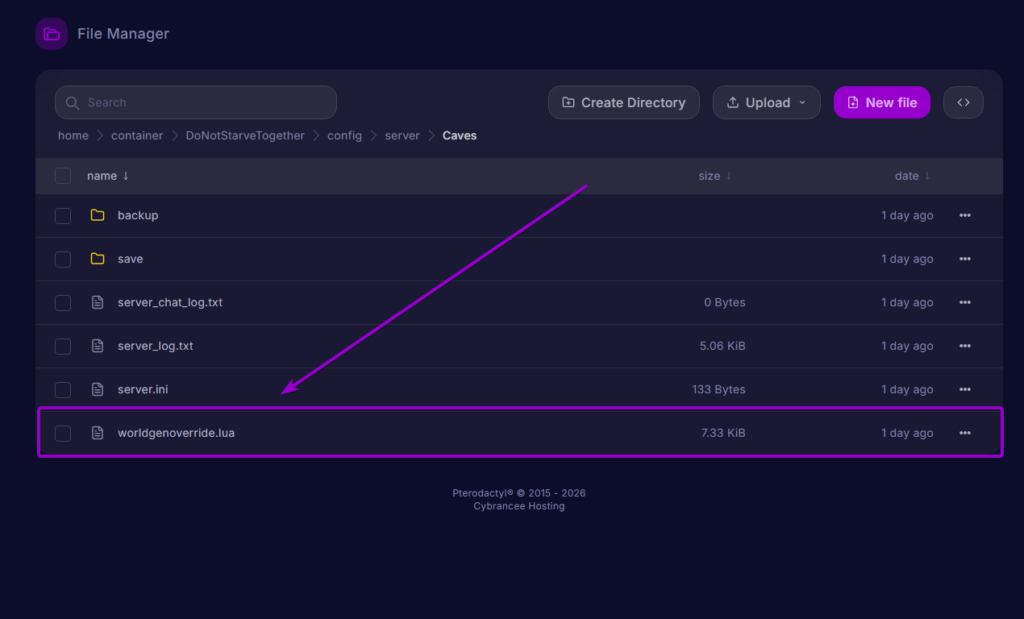Image resolution: width=1024 pixels, height=619 pixels.
Task: Open the three-dot menu for backup
Action: (965, 215)
